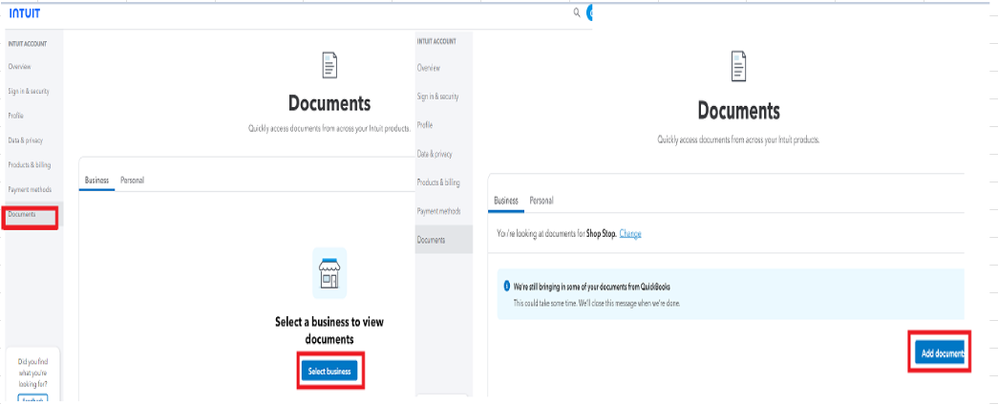
Task: Open Products & billing in right screenshot sidebar
Action: coord(439,183)
